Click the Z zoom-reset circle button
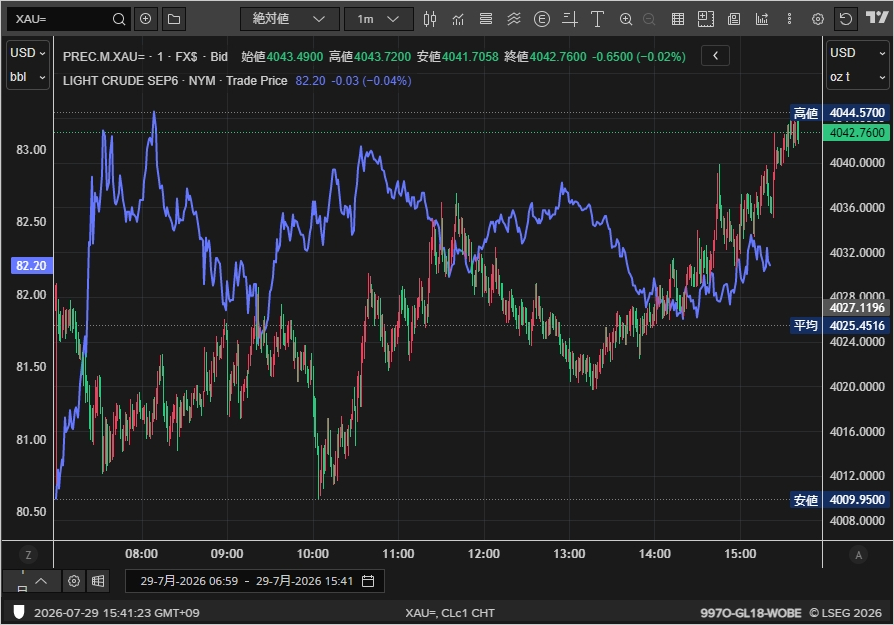Viewport: 894px width, 625px height. pos(28,554)
